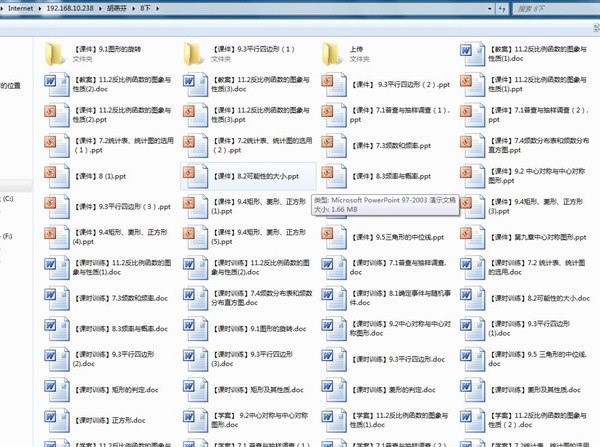The image size is (600, 447).
Task: Select PowerPoint icon of 【课件】9.4矩形、菱形、正方形(1).ppt
Action: pos(195,207)
